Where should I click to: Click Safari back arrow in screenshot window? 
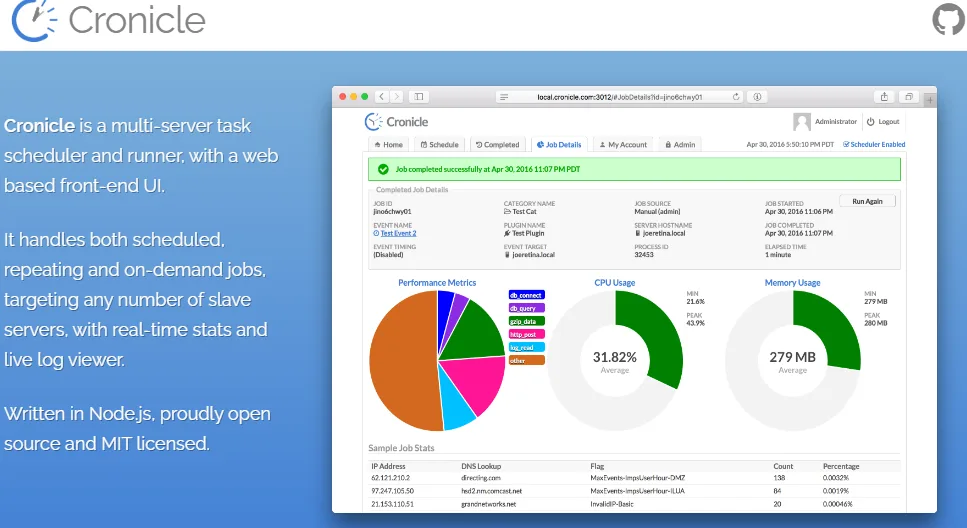(x=382, y=96)
